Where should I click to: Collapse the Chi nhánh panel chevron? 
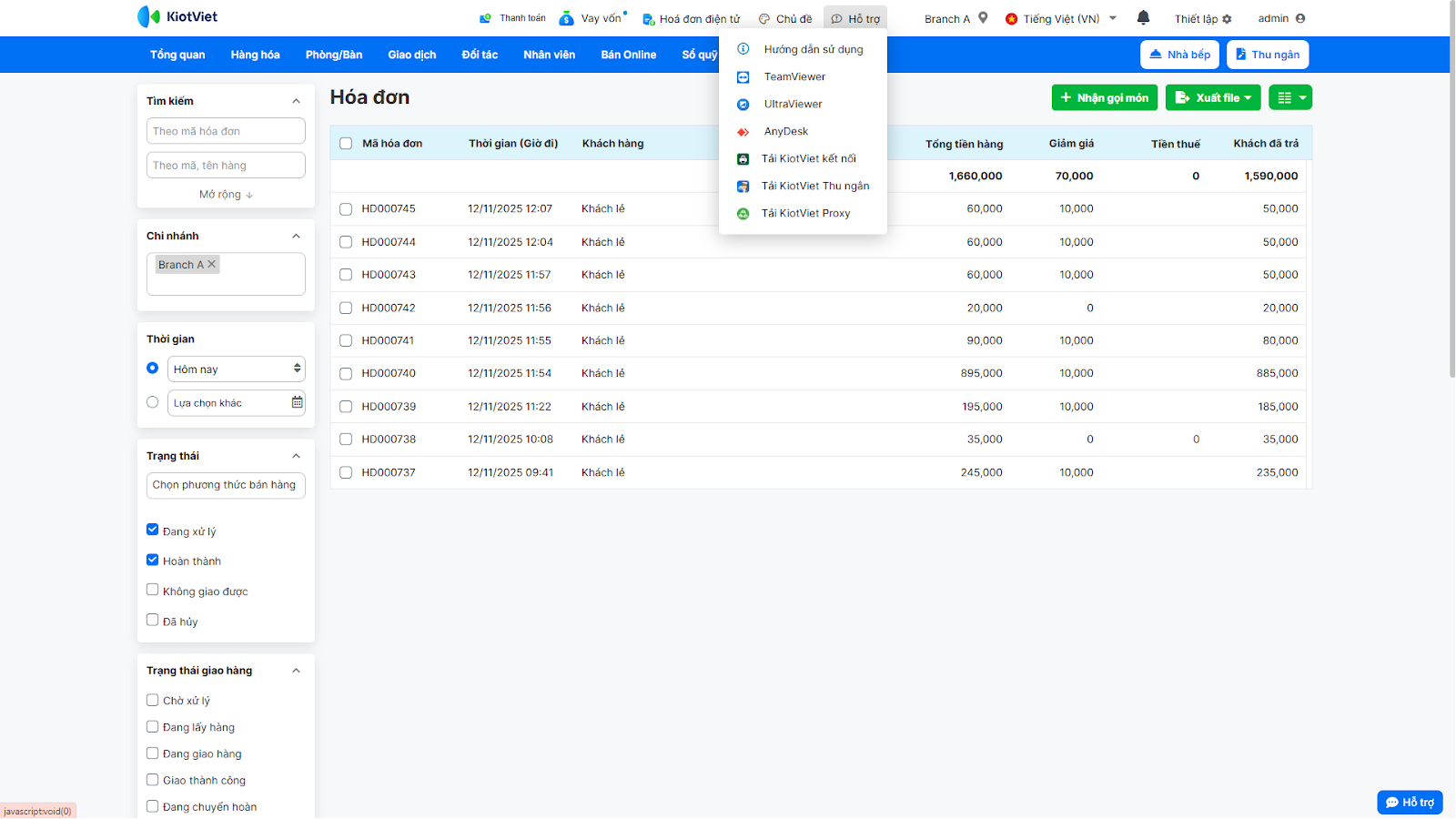click(296, 236)
